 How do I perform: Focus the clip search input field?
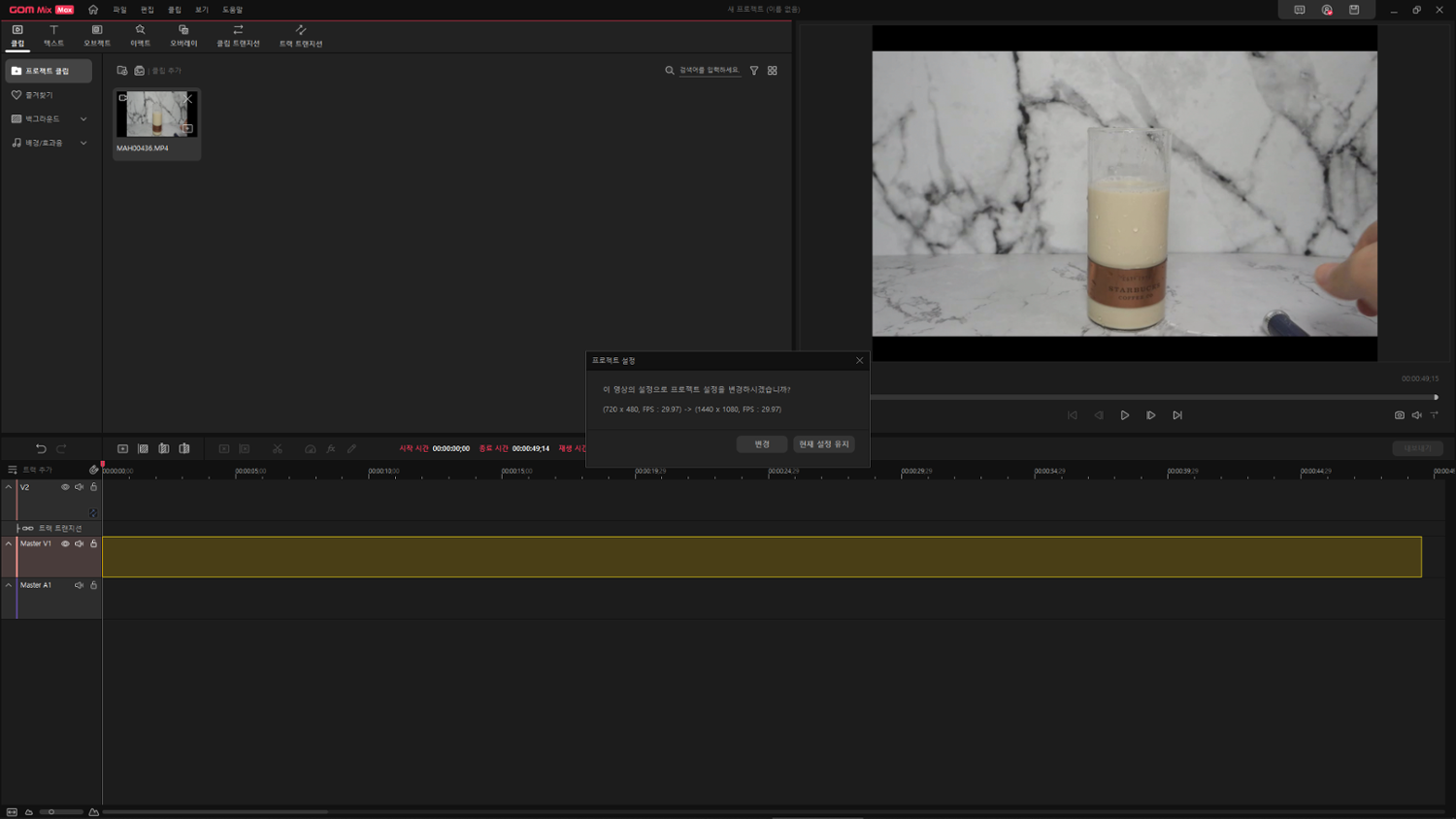point(710,70)
